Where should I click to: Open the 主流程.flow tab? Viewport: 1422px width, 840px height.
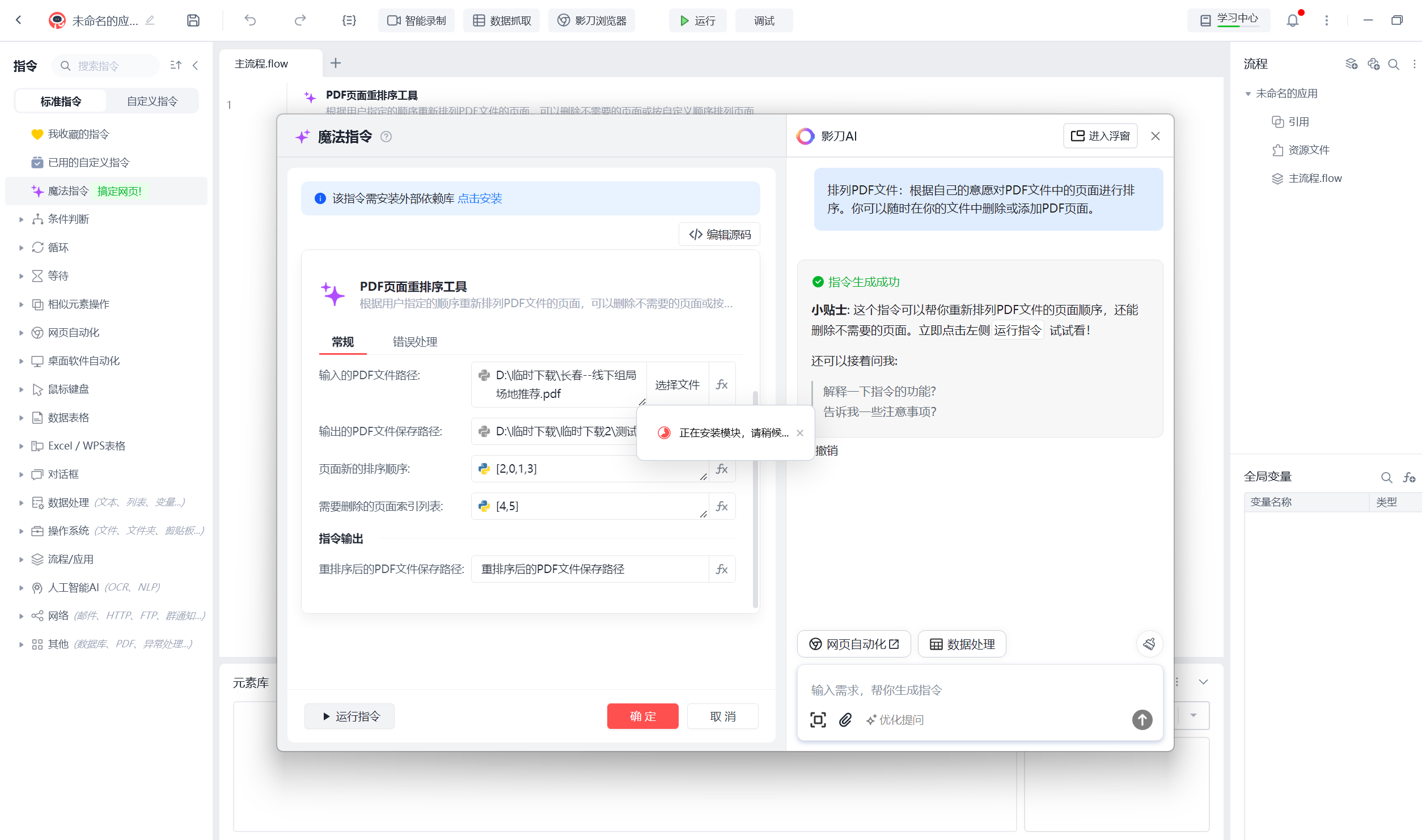click(x=261, y=63)
